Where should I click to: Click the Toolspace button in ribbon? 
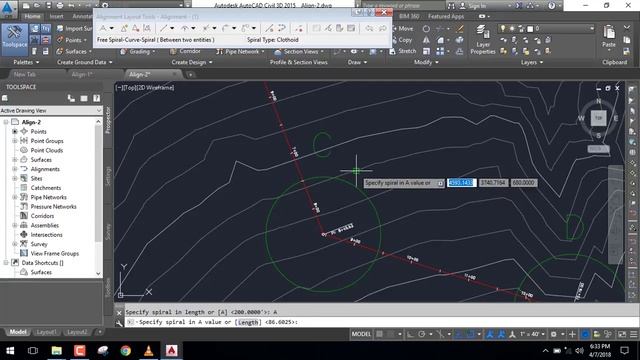pos(15,39)
